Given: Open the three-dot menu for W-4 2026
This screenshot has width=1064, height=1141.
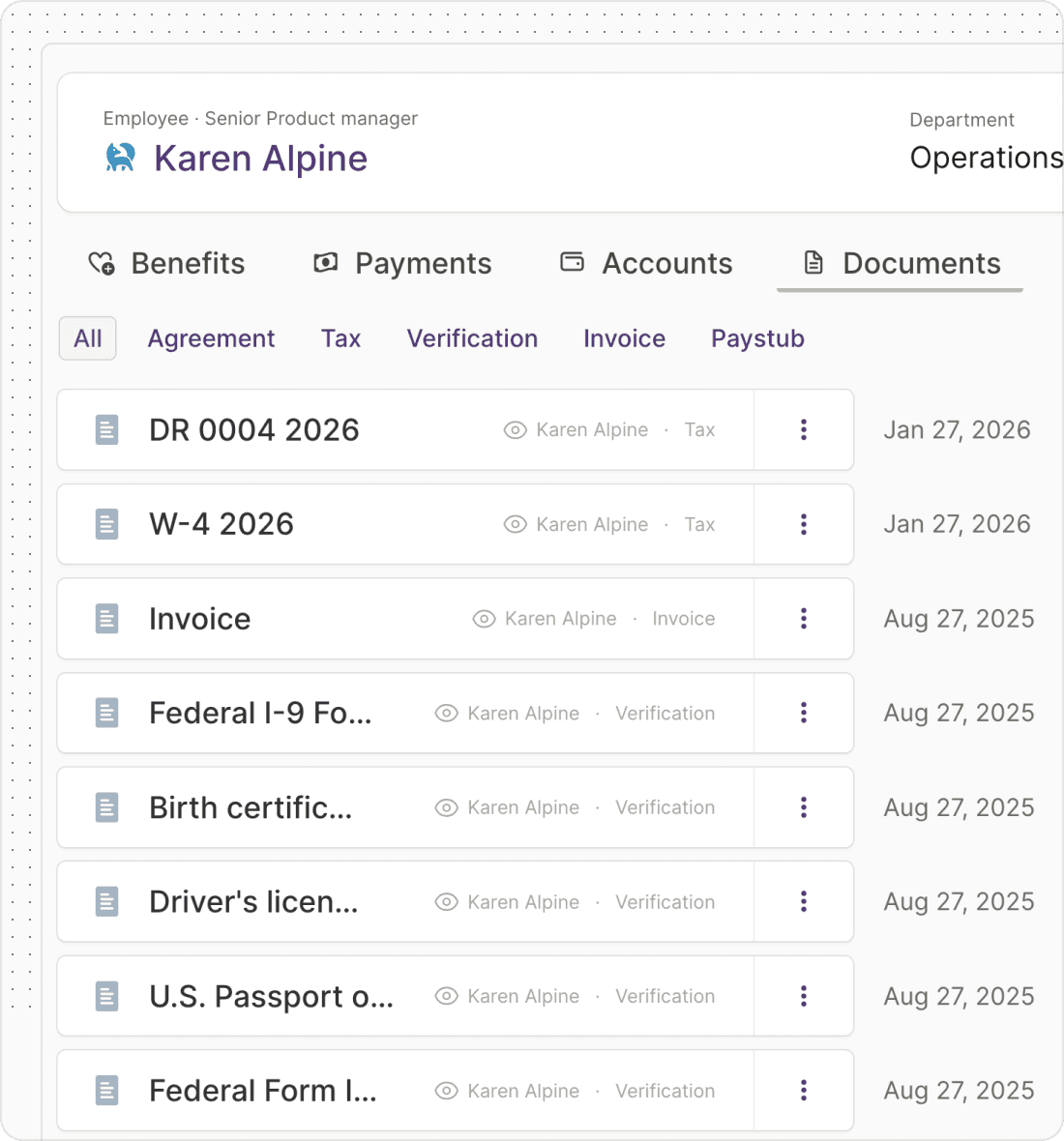Looking at the screenshot, I should [804, 525].
